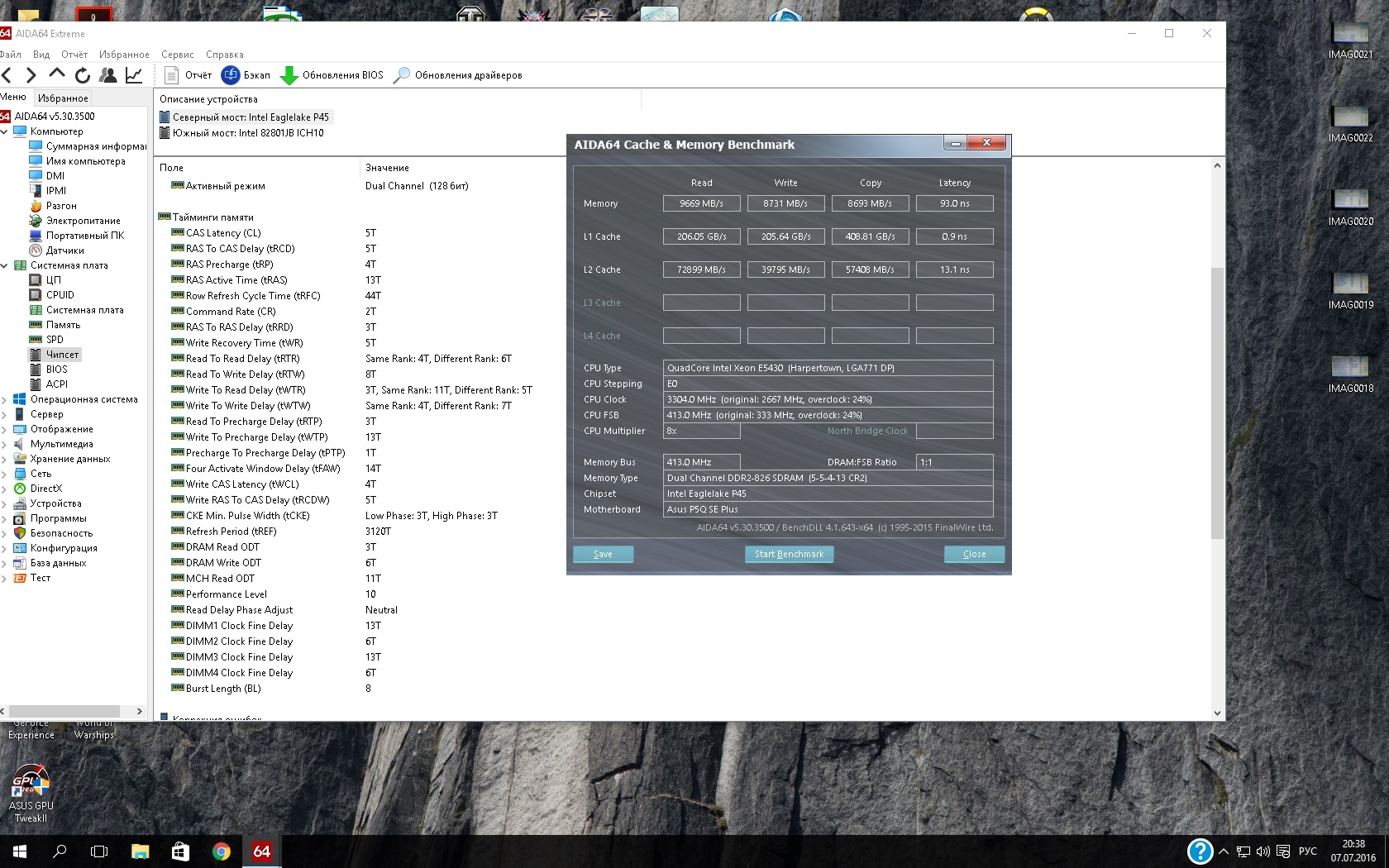
Task: Open Google Chrome from taskbar
Action: click(221, 851)
